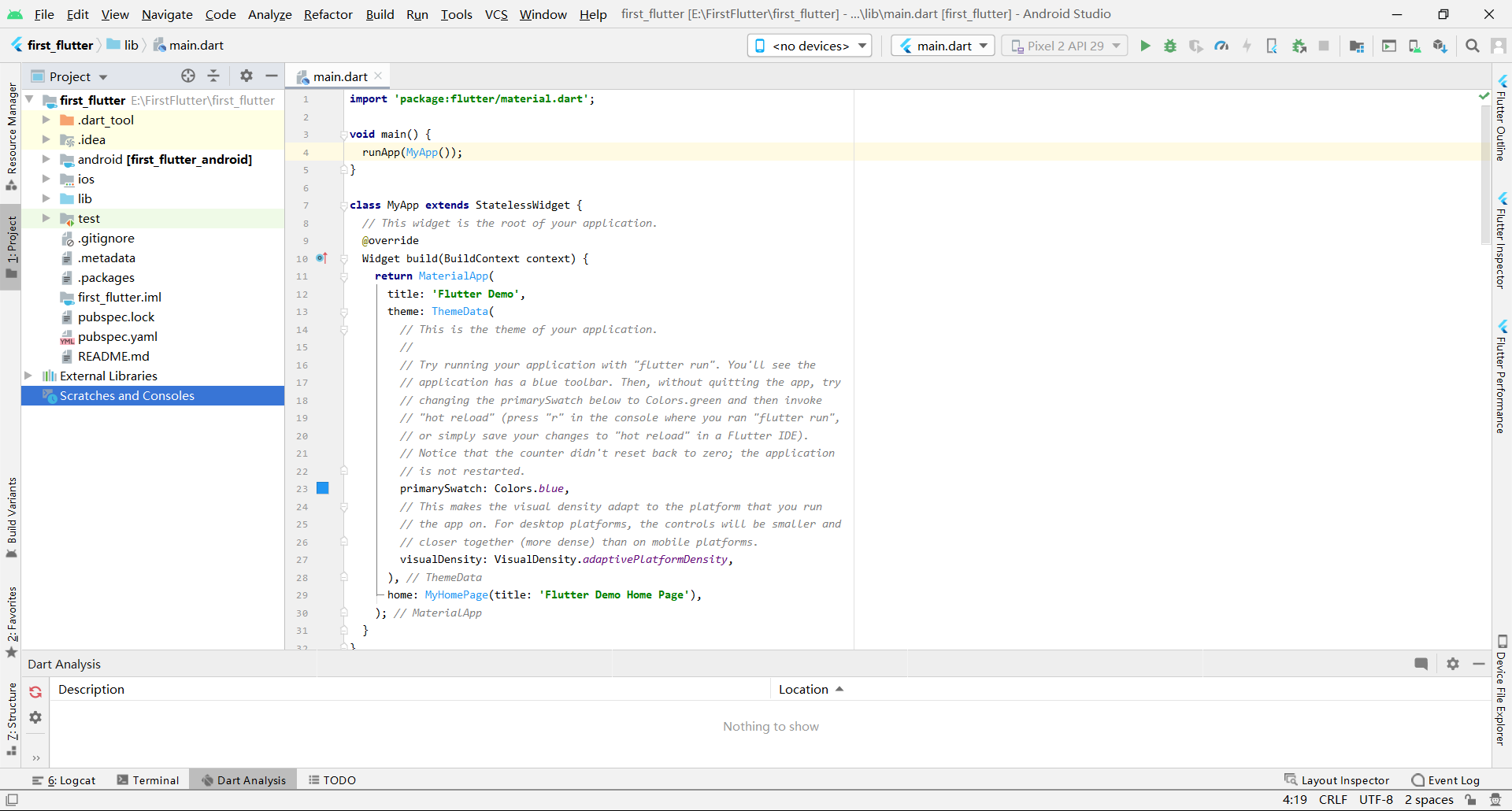Click the user account avatar icon
This screenshot has width=1512, height=811.
coord(1499,46)
